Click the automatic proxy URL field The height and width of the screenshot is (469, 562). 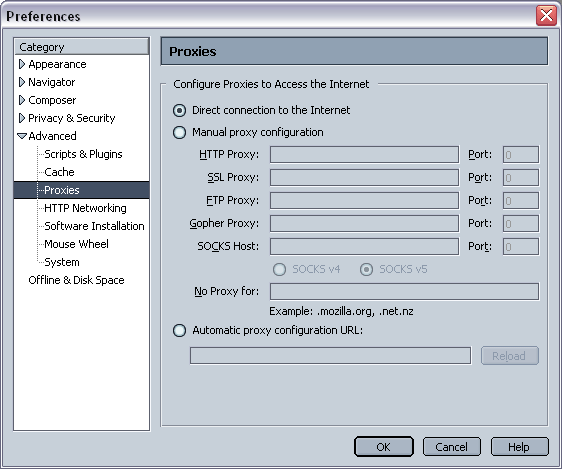pos(330,355)
